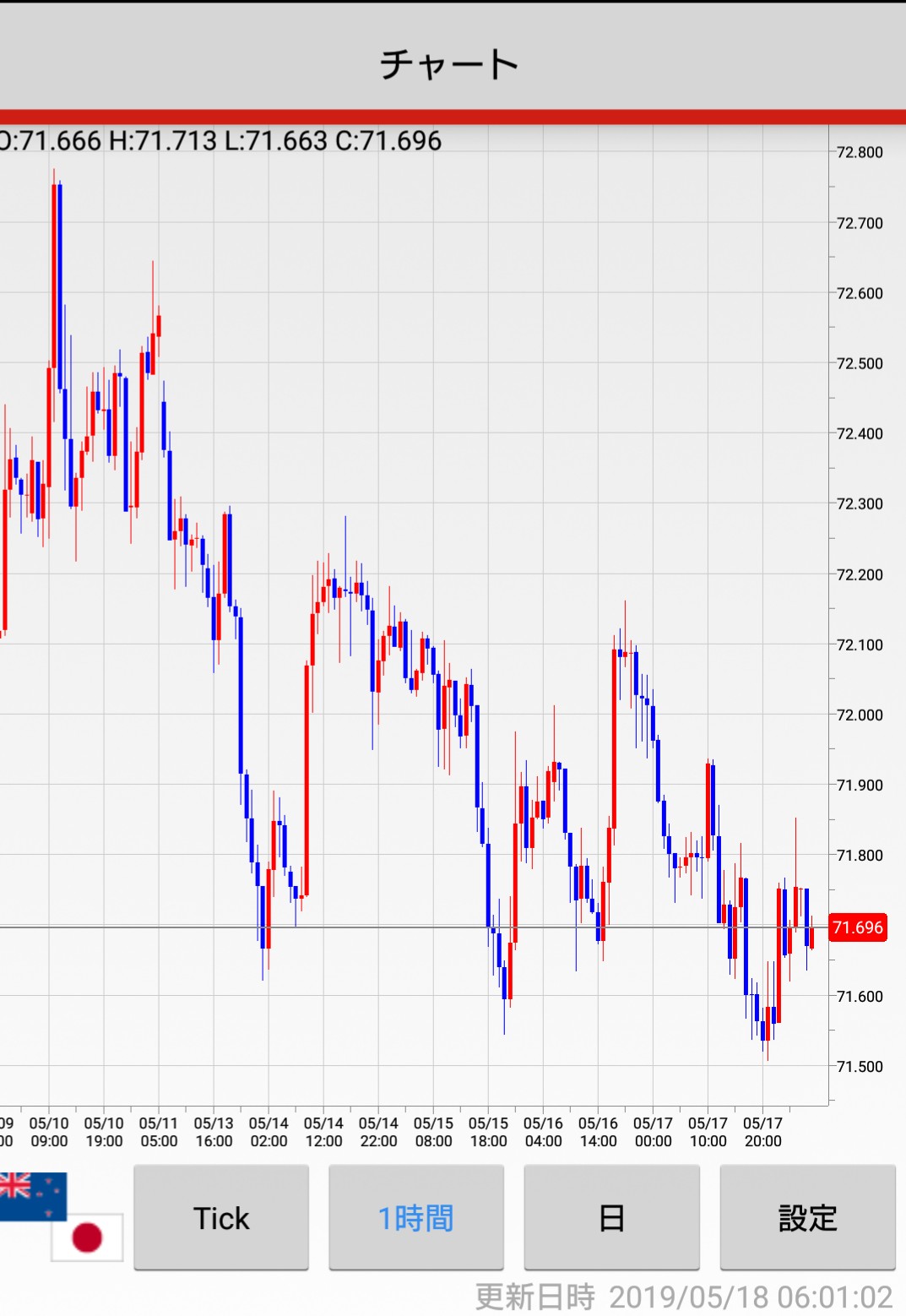Switch chart to Tick view

pos(221,1218)
